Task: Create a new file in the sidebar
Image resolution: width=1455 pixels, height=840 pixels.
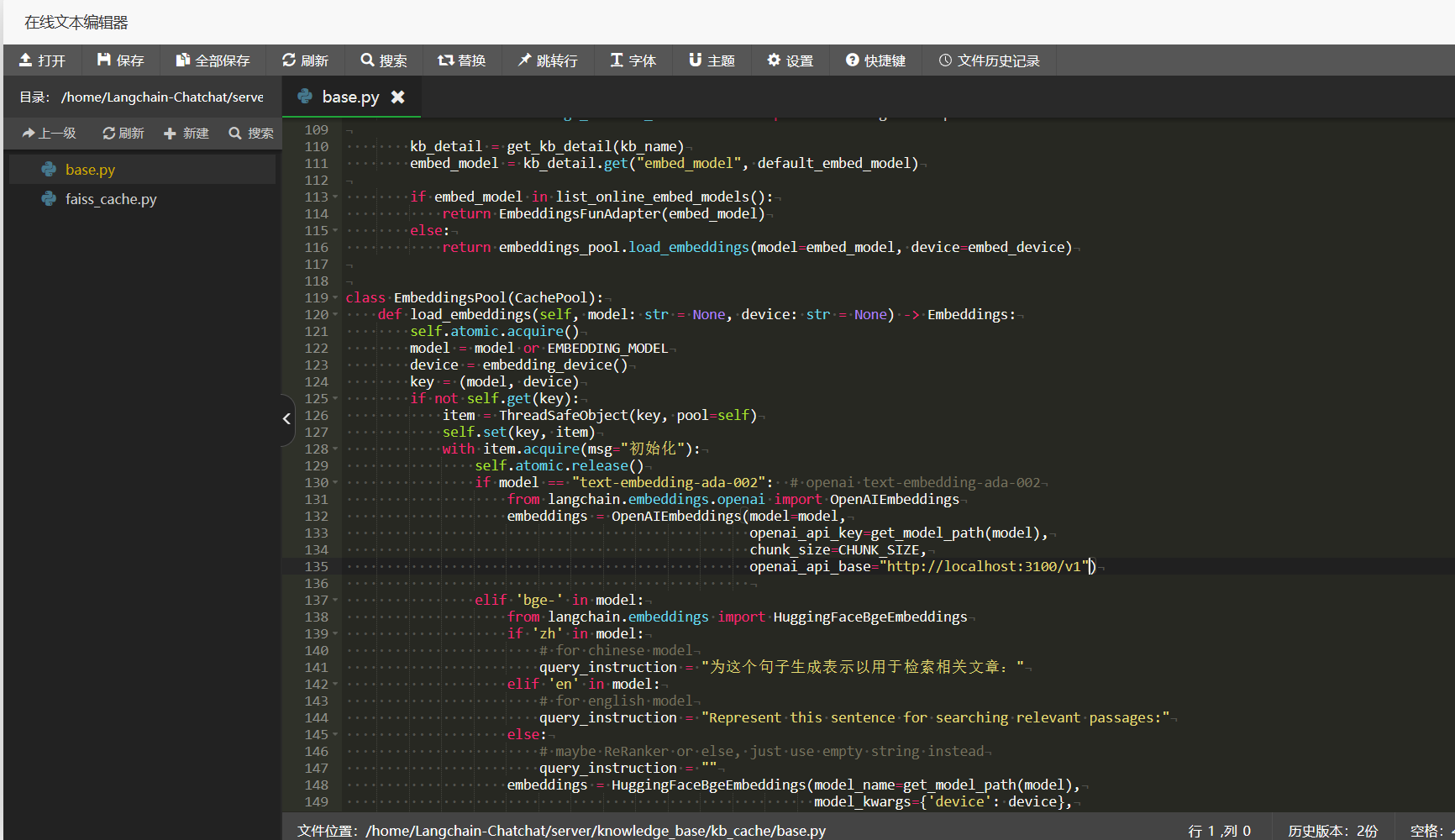Action: coord(186,133)
